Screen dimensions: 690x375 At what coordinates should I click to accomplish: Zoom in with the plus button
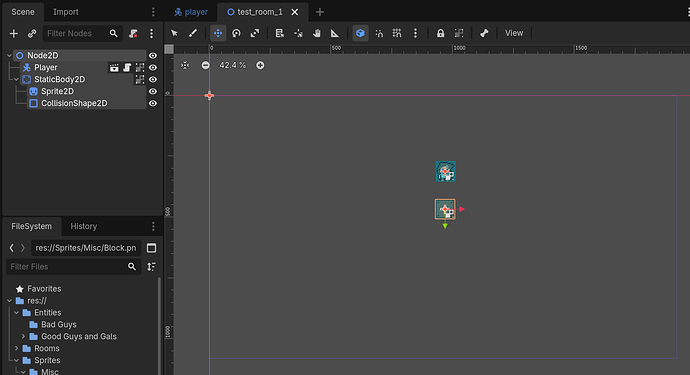260,65
